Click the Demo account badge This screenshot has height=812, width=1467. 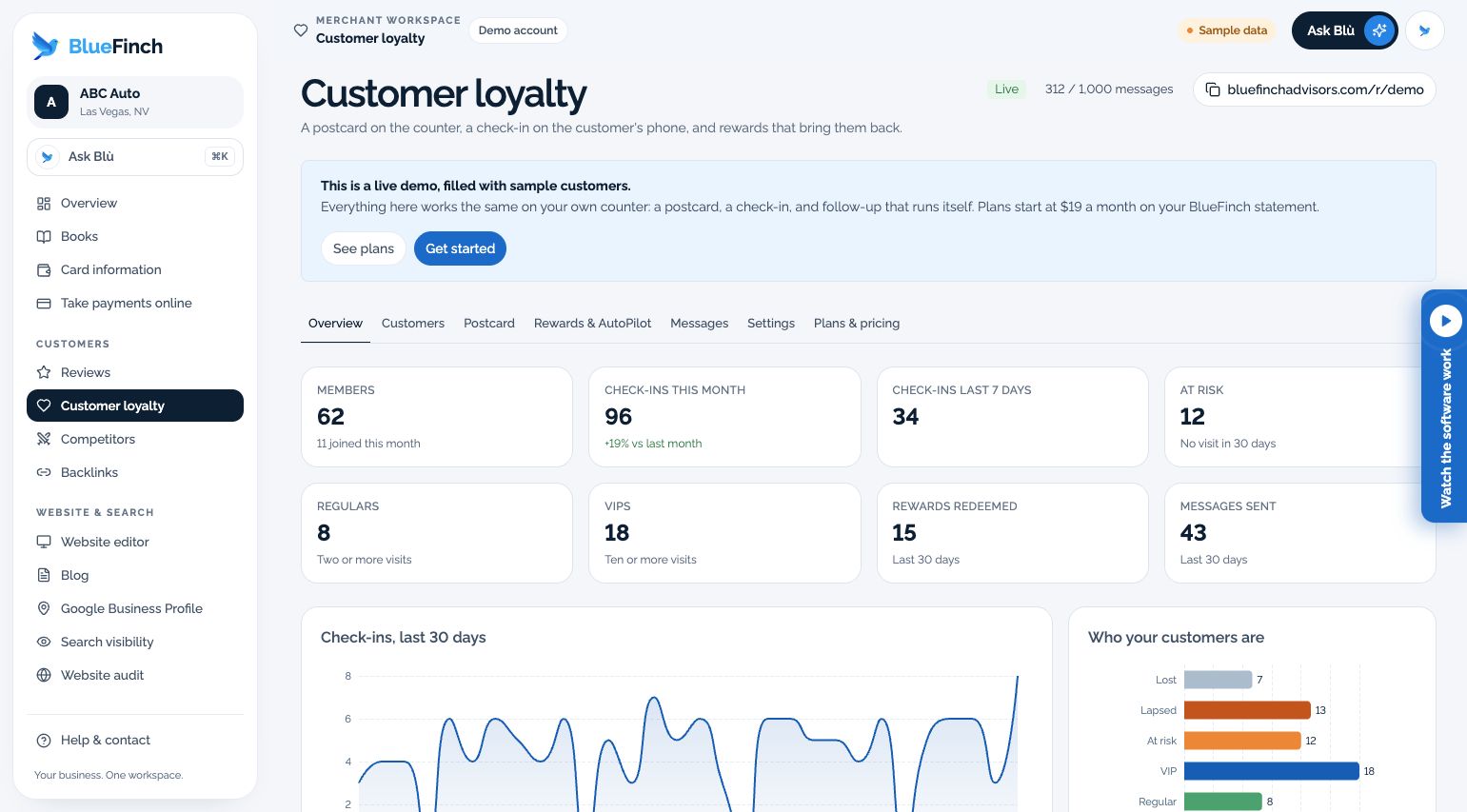[518, 30]
